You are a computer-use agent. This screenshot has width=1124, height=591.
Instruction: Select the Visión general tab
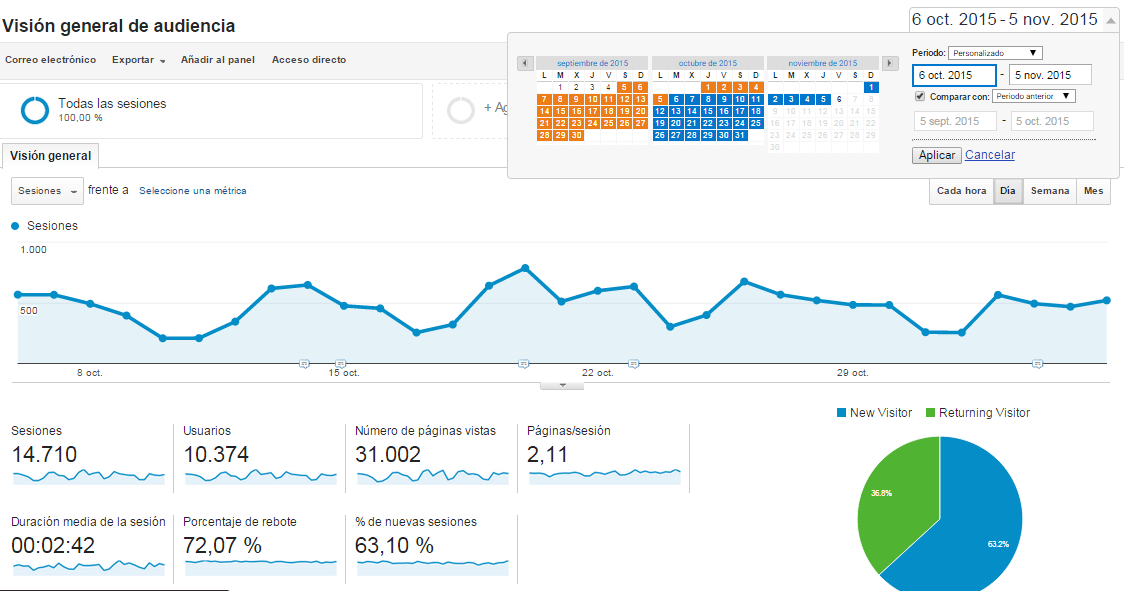click(50, 156)
